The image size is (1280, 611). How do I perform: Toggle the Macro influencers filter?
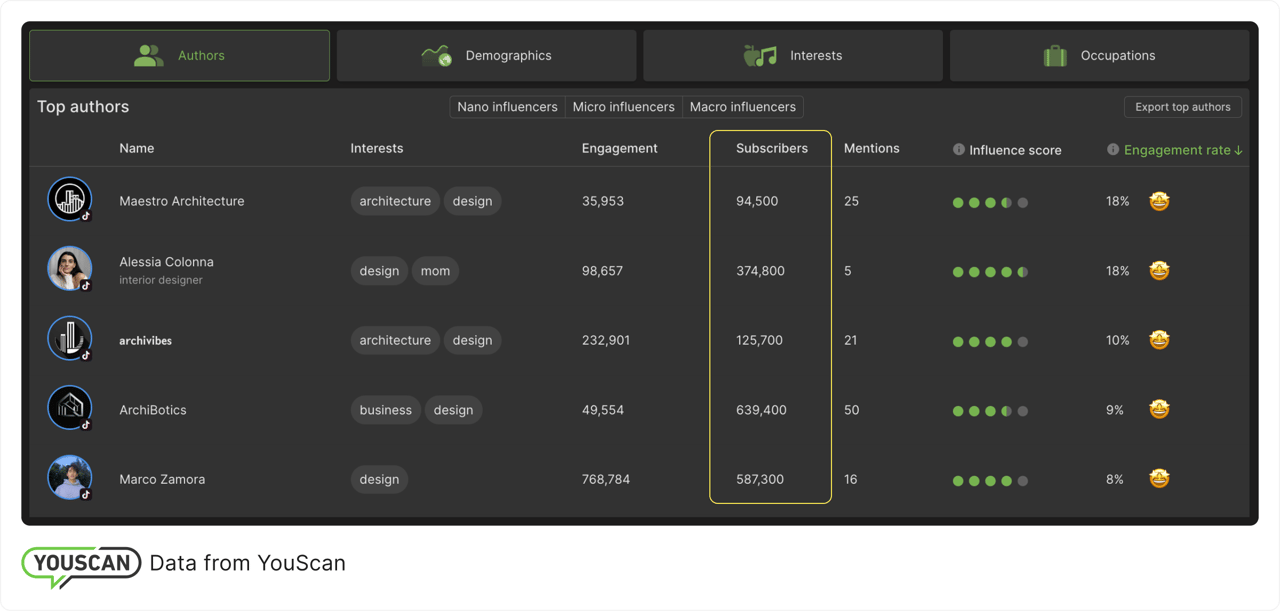[743, 107]
